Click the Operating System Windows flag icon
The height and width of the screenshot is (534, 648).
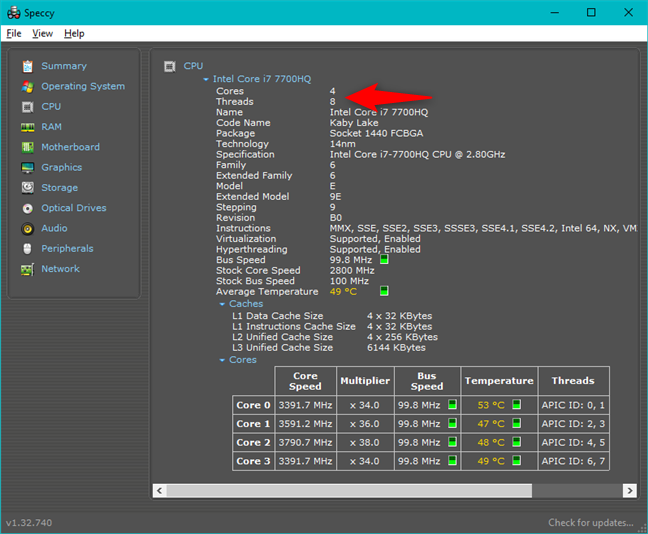(x=28, y=86)
